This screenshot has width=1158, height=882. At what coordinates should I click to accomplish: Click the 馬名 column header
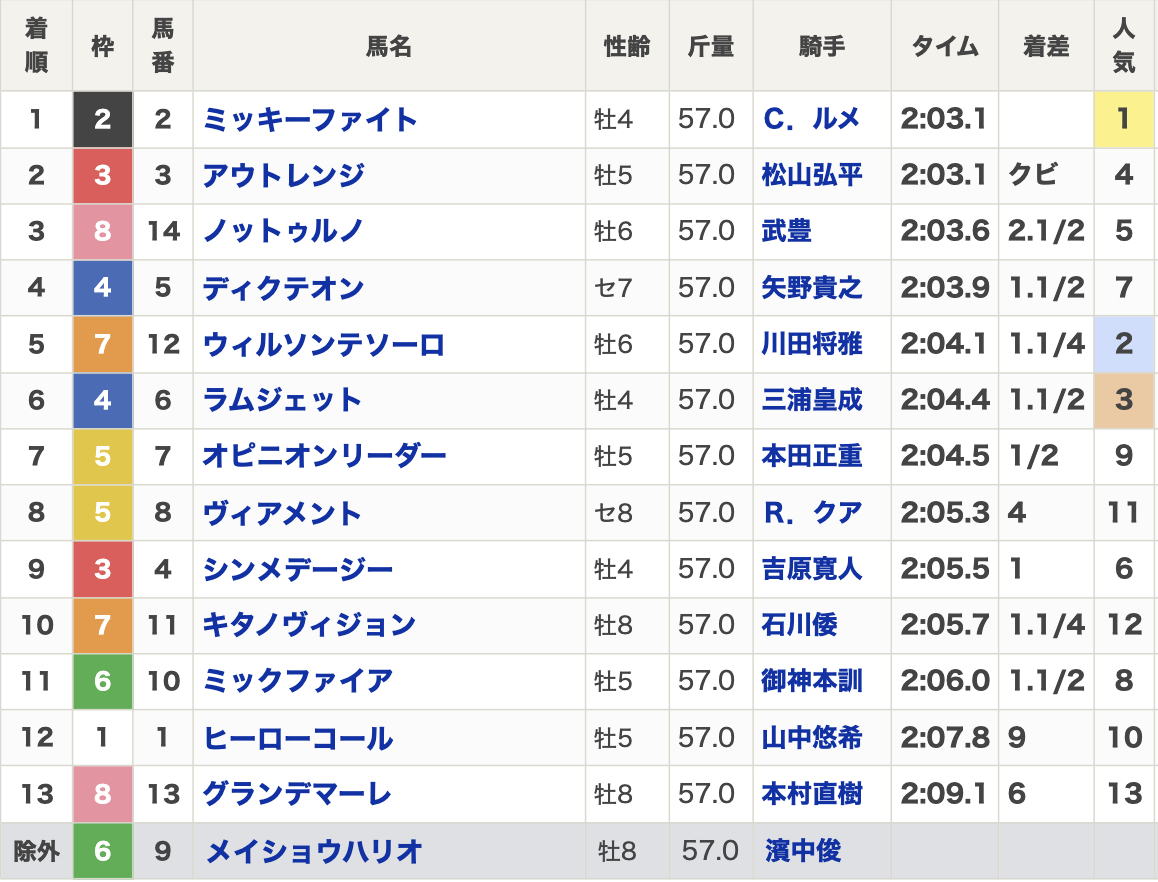pyautogui.click(x=389, y=46)
